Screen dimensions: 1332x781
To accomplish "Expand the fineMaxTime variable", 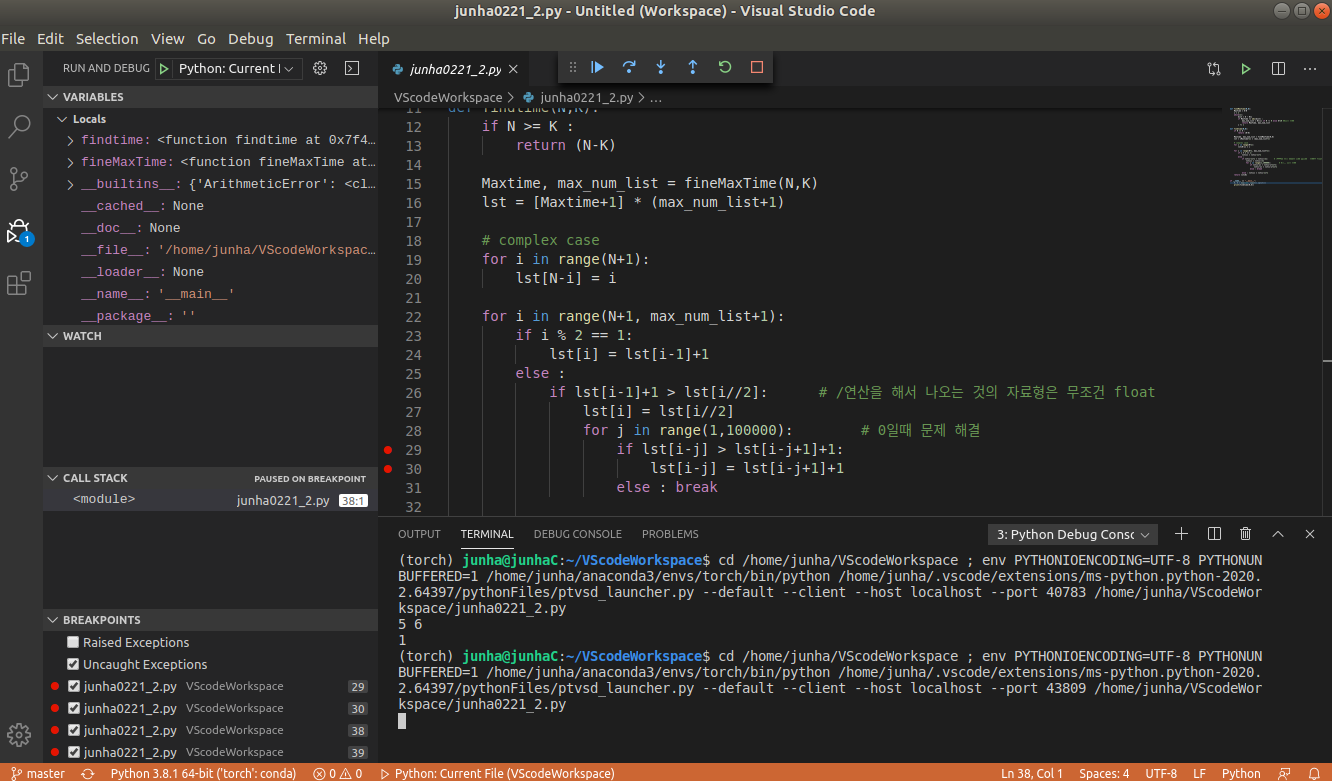I will click(x=70, y=162).
